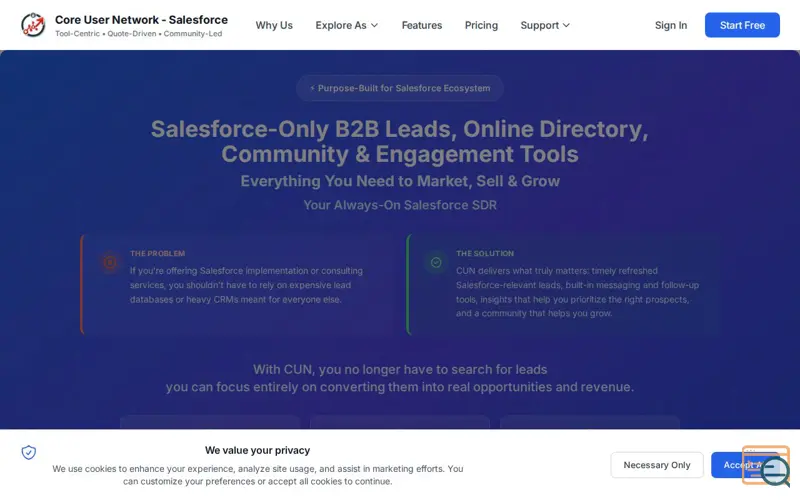
Task: Click the privacy shield icon in cookie banner
Action: click(x=29, y=452)
